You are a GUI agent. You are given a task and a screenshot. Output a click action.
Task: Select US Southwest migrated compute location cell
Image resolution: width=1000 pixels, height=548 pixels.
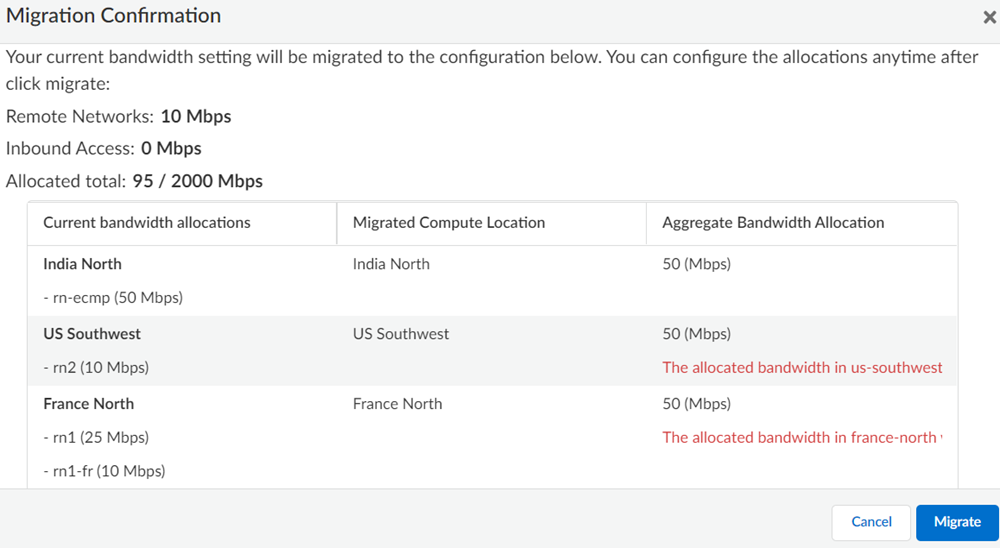(401, 334)
